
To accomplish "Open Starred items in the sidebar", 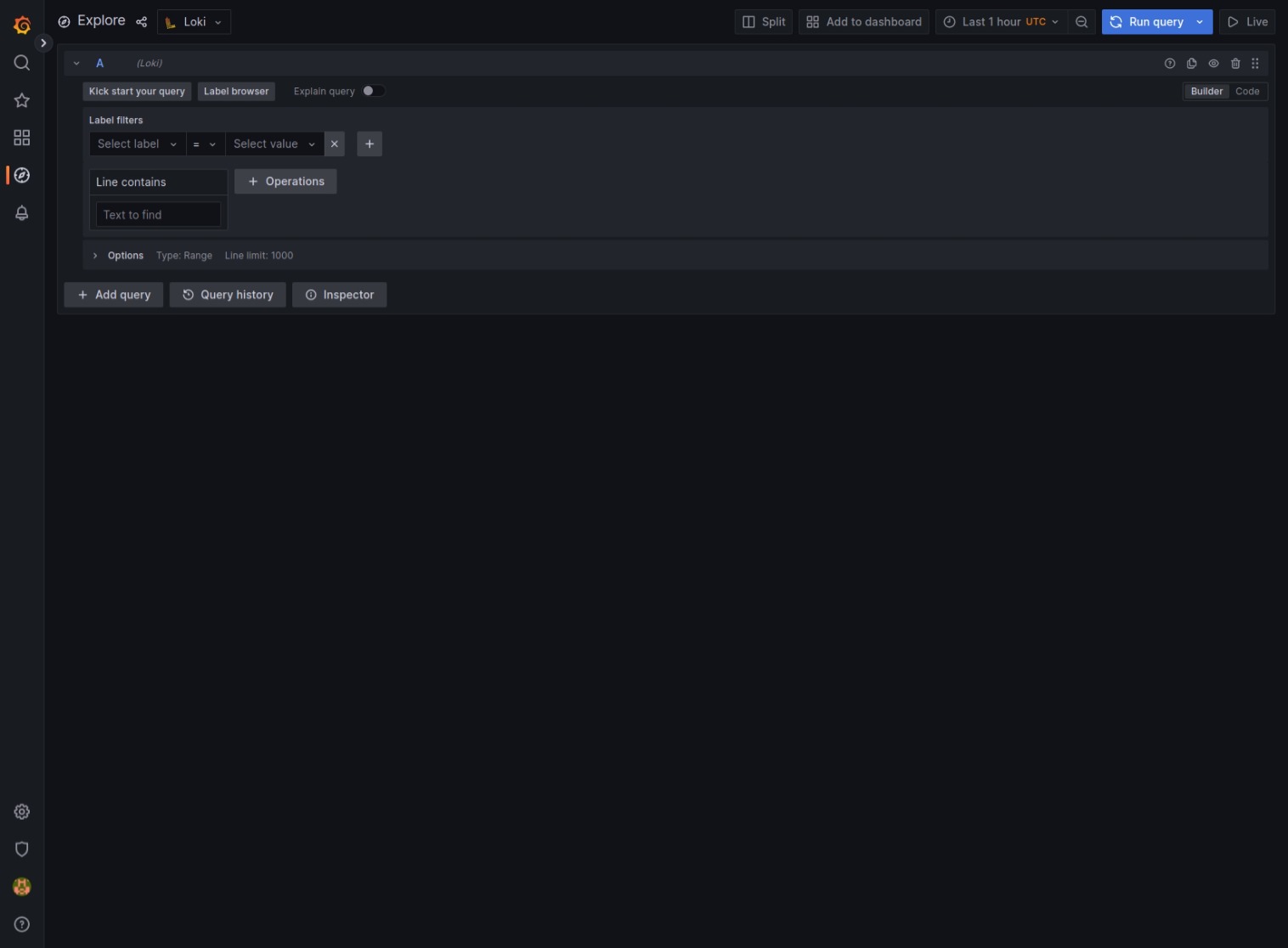I will point(22,100).
